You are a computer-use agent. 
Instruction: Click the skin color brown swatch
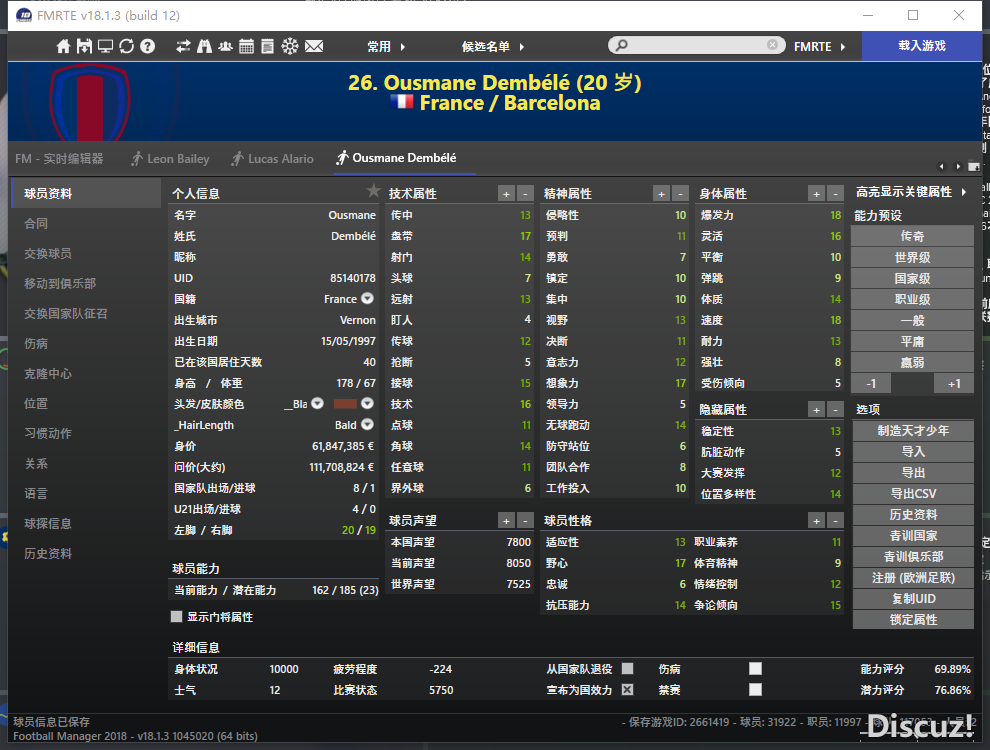pos(345,403)
